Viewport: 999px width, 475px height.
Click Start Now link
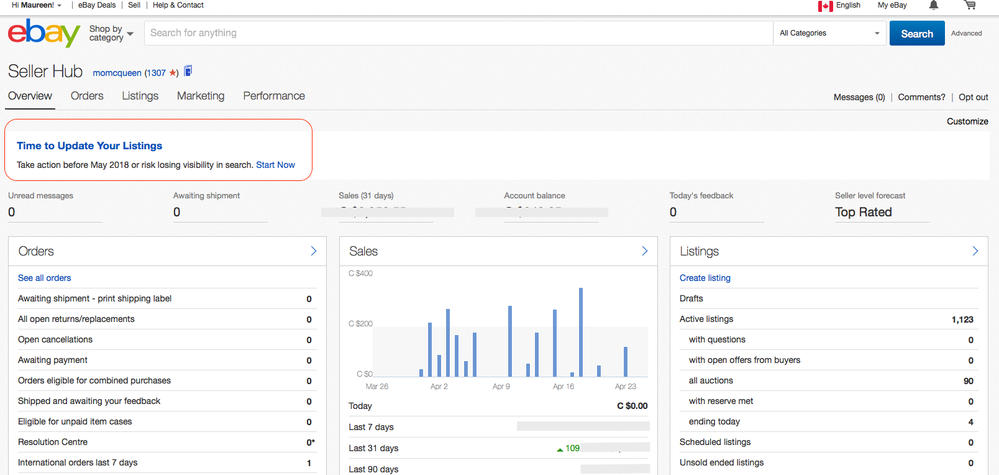[275, 165]
